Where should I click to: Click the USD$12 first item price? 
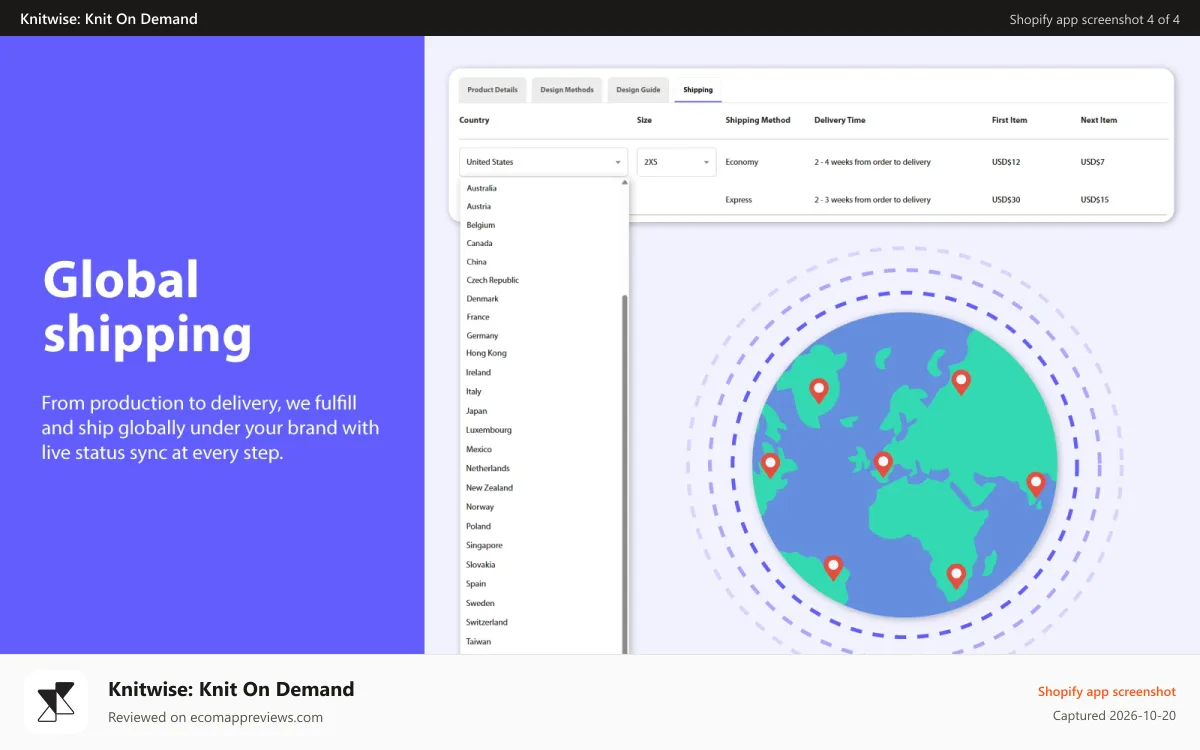pyautogui.click(x=1006, y=162)
